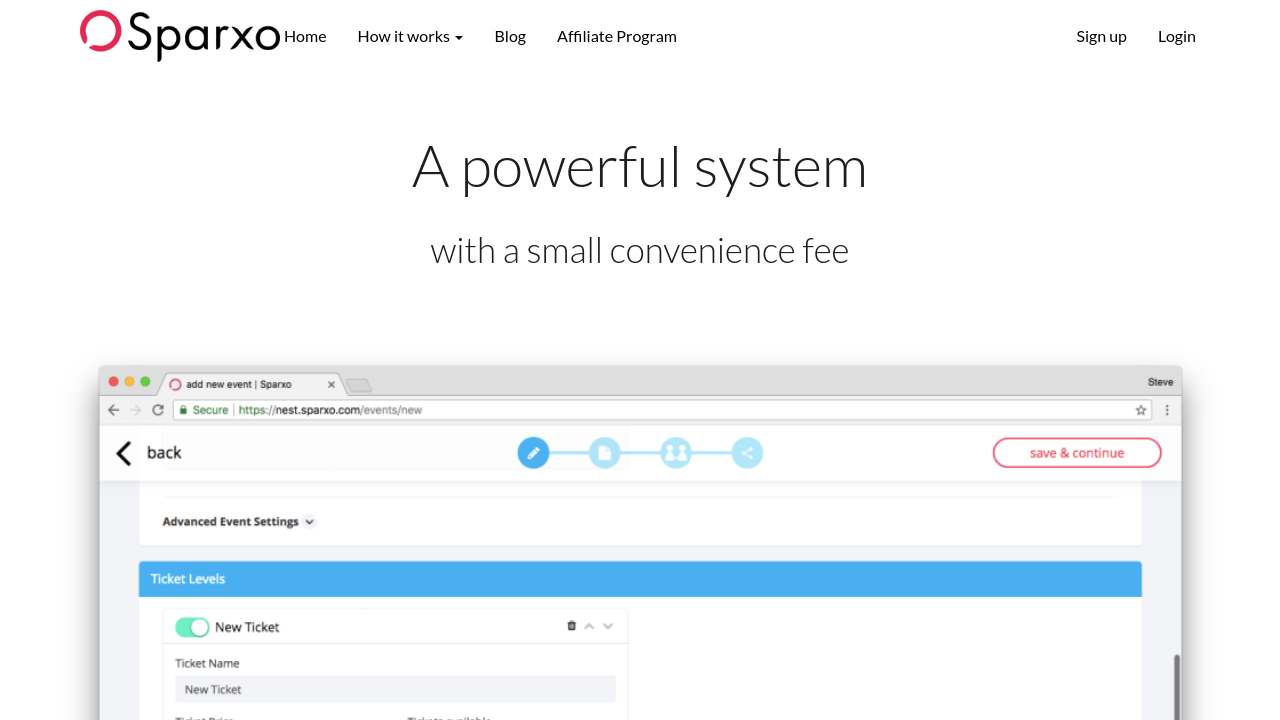This screenshot has height=720, width=1280.
Task: Select the pencil edit step icon
Action: point(533,453)
